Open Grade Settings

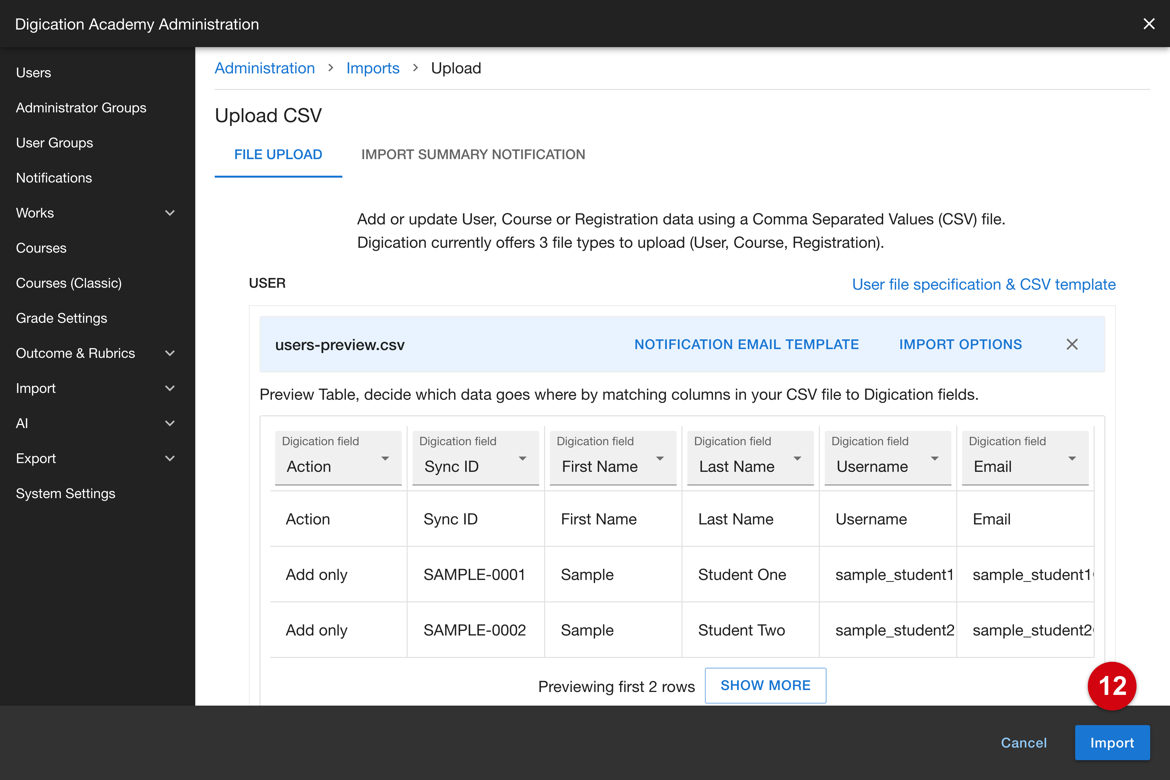61,318
